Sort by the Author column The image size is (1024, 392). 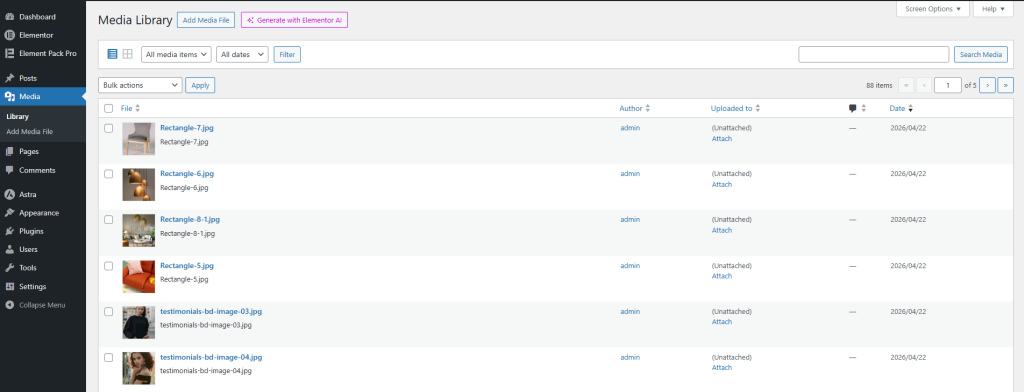coord(634,108)
